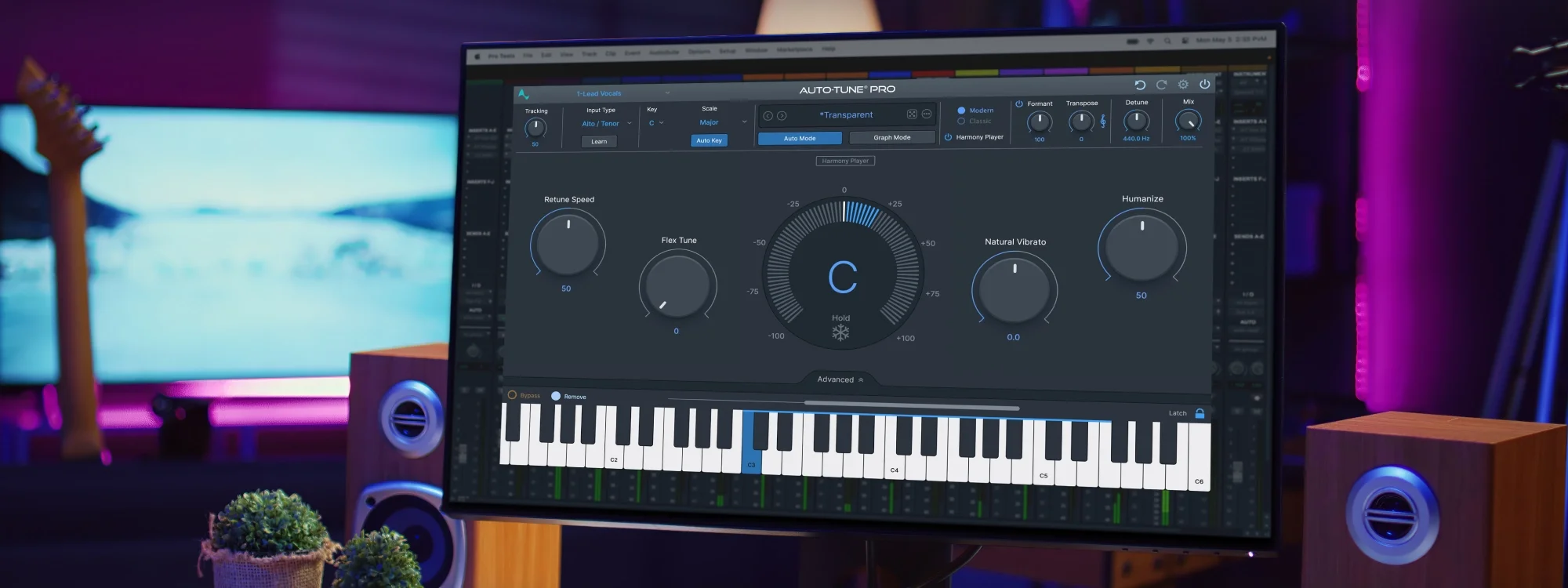The width and height of the screenshot is (1568, 588).
Task: Click the Humanize knob
Action: click(1142, 246)
